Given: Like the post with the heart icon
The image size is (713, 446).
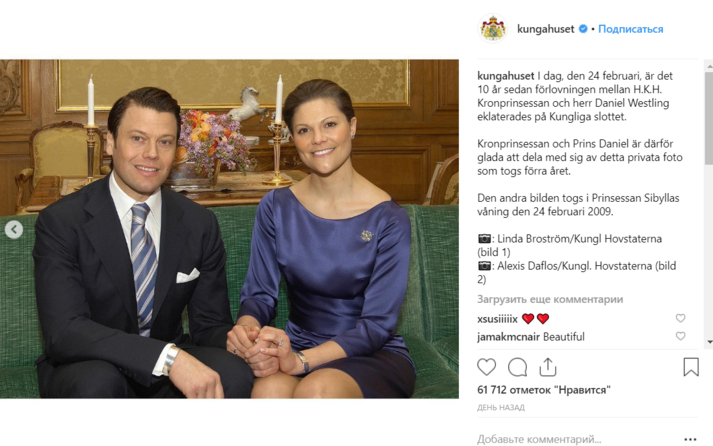Looking at the screenshot, I should [486, 367].
